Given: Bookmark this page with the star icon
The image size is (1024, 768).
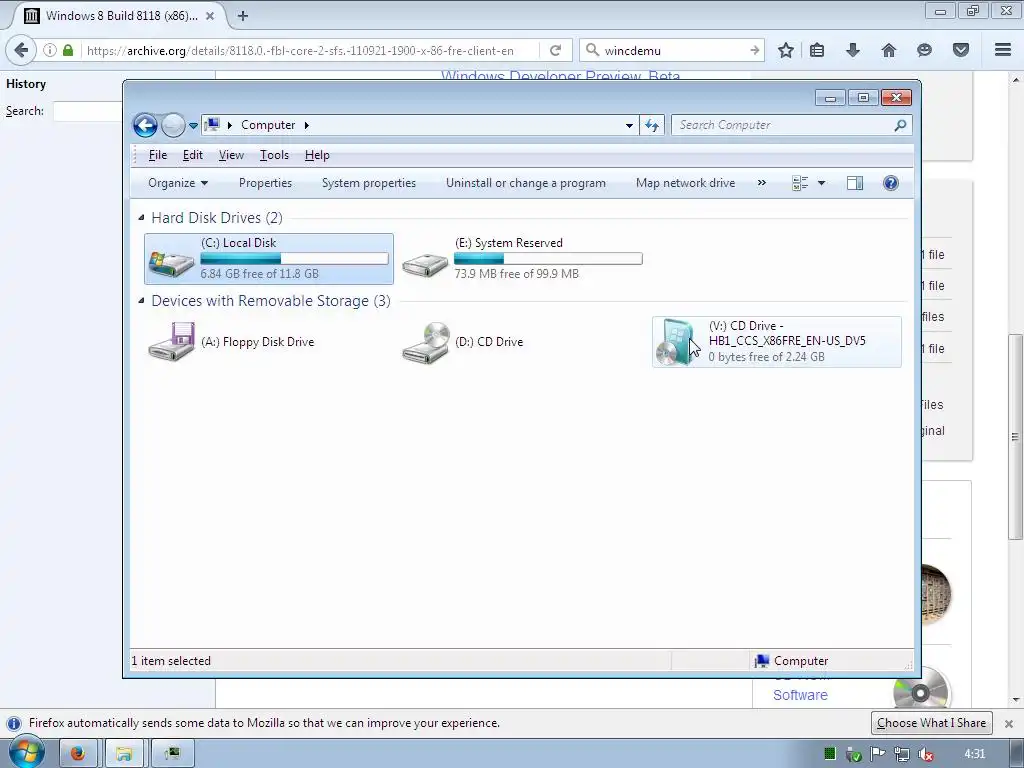Looking at the screenshot, I should tap(786, 50).
